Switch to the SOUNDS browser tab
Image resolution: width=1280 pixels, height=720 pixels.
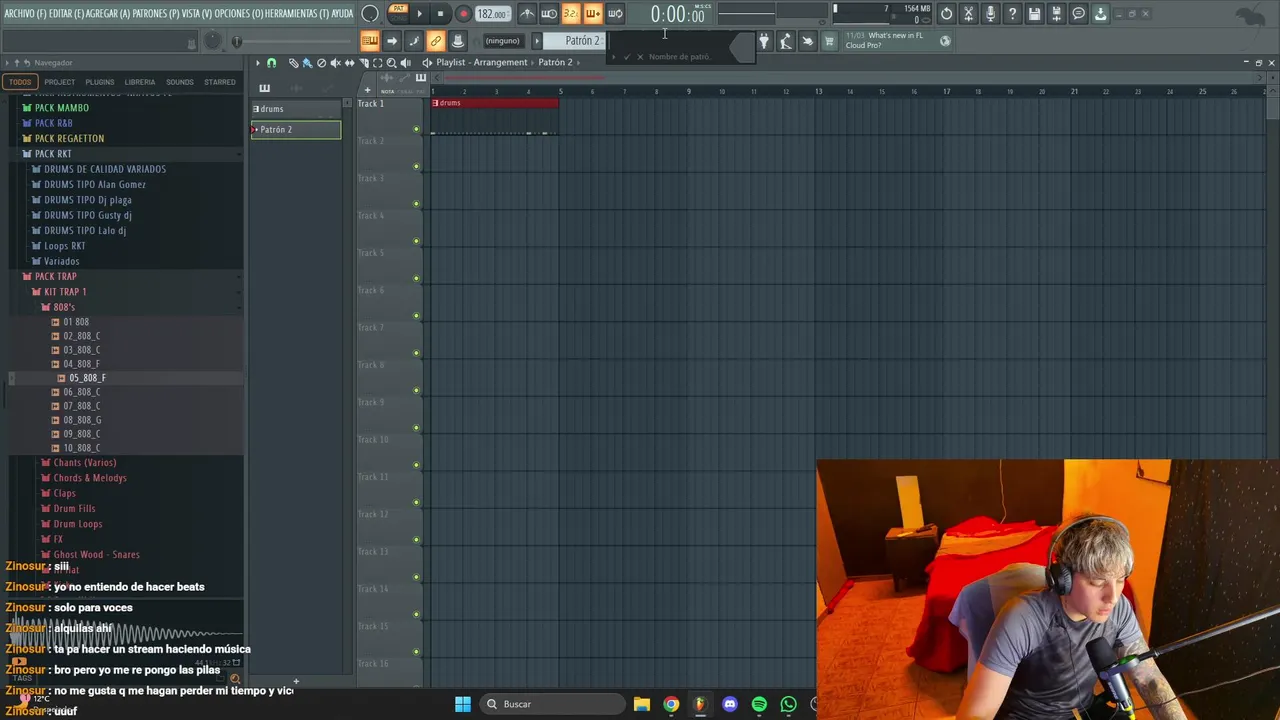click(x=180, y=82)
